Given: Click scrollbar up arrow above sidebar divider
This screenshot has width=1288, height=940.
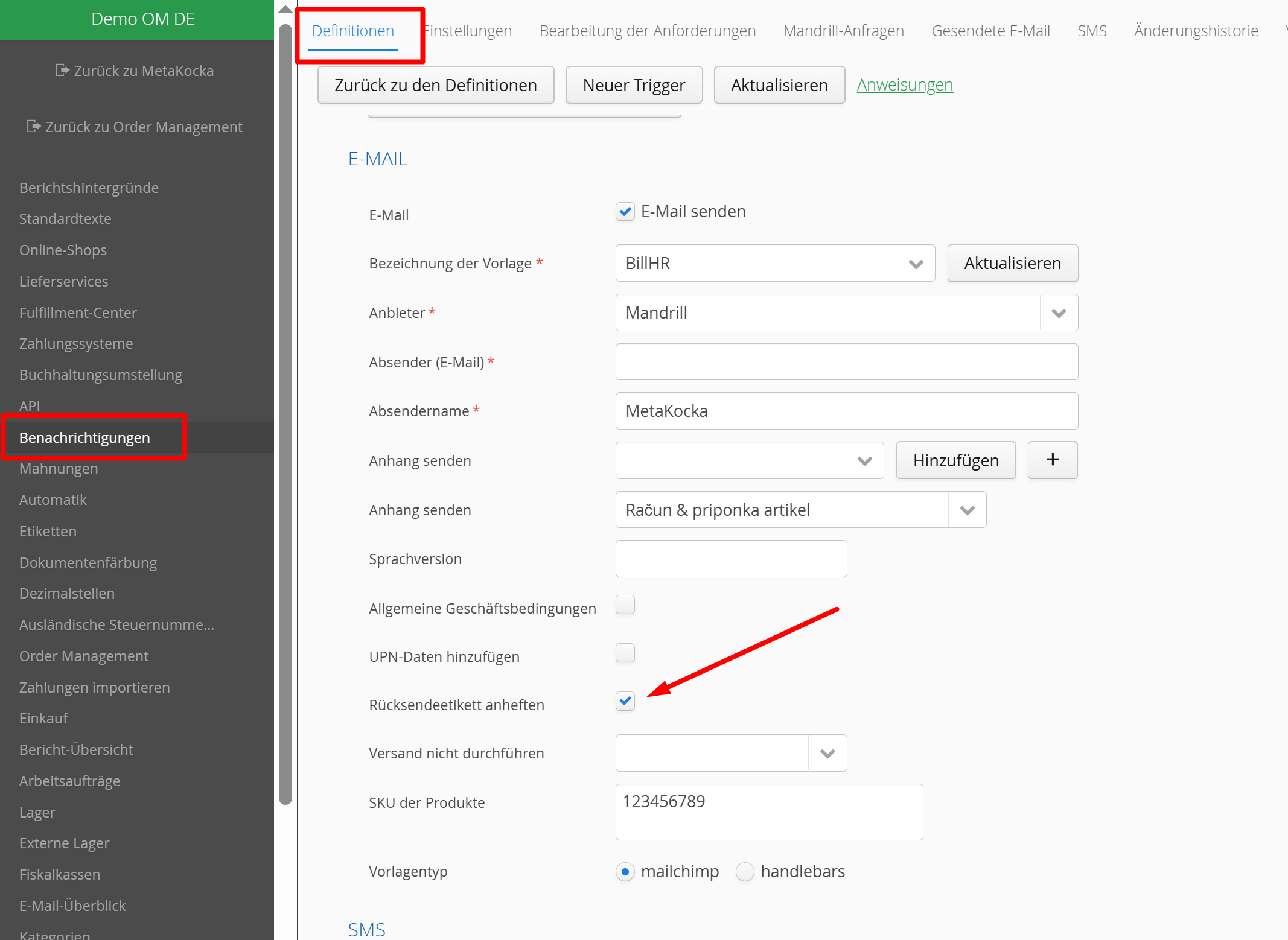Looking at the screenshot, I should click(285, 9).
